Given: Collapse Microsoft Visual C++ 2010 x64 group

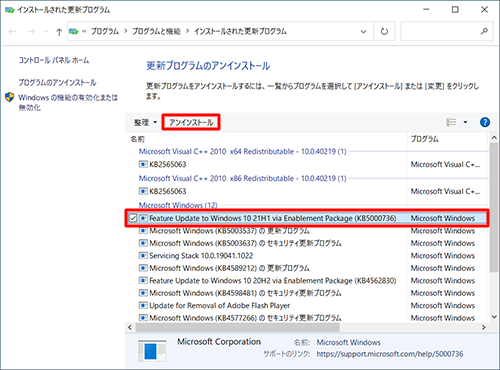Looking at the screenshot, I should click(243, 151).
